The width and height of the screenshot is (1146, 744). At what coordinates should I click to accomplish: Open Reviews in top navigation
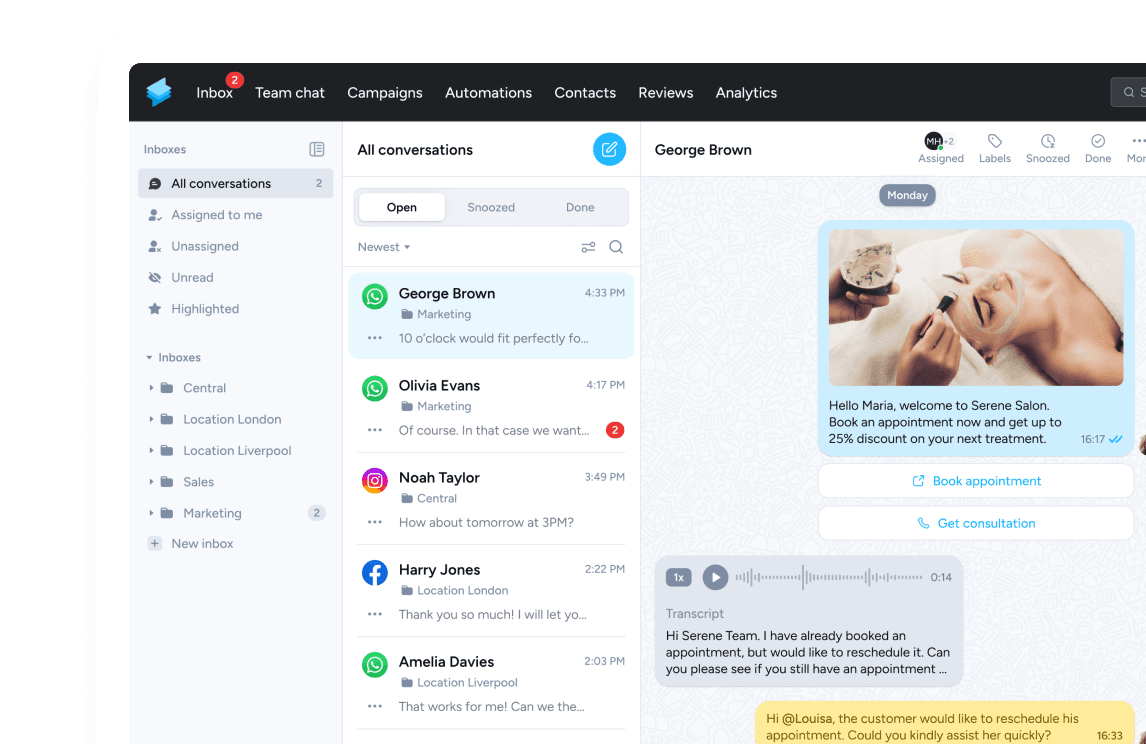coord(666,93)
